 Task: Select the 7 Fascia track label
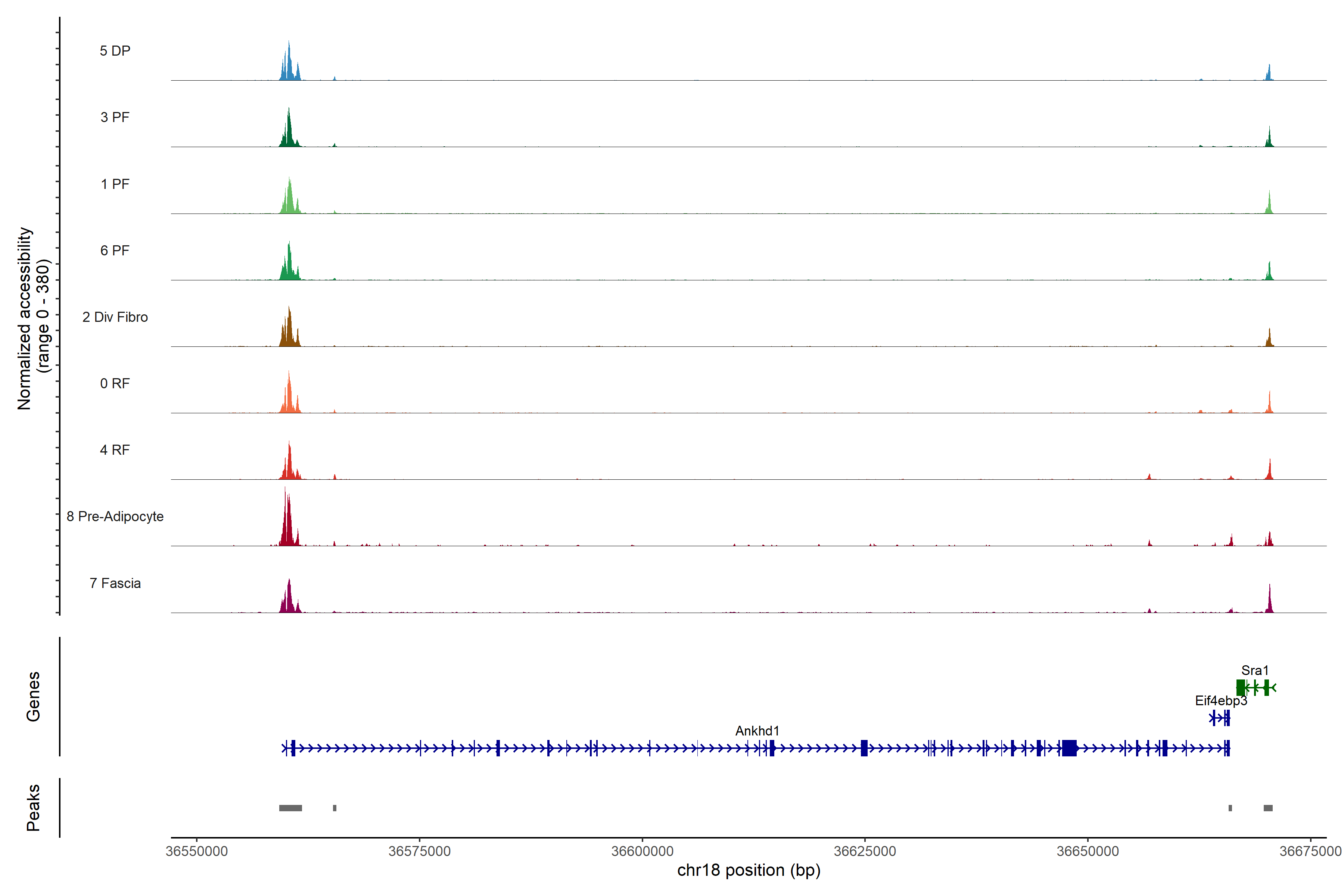[x=115, y=584]
